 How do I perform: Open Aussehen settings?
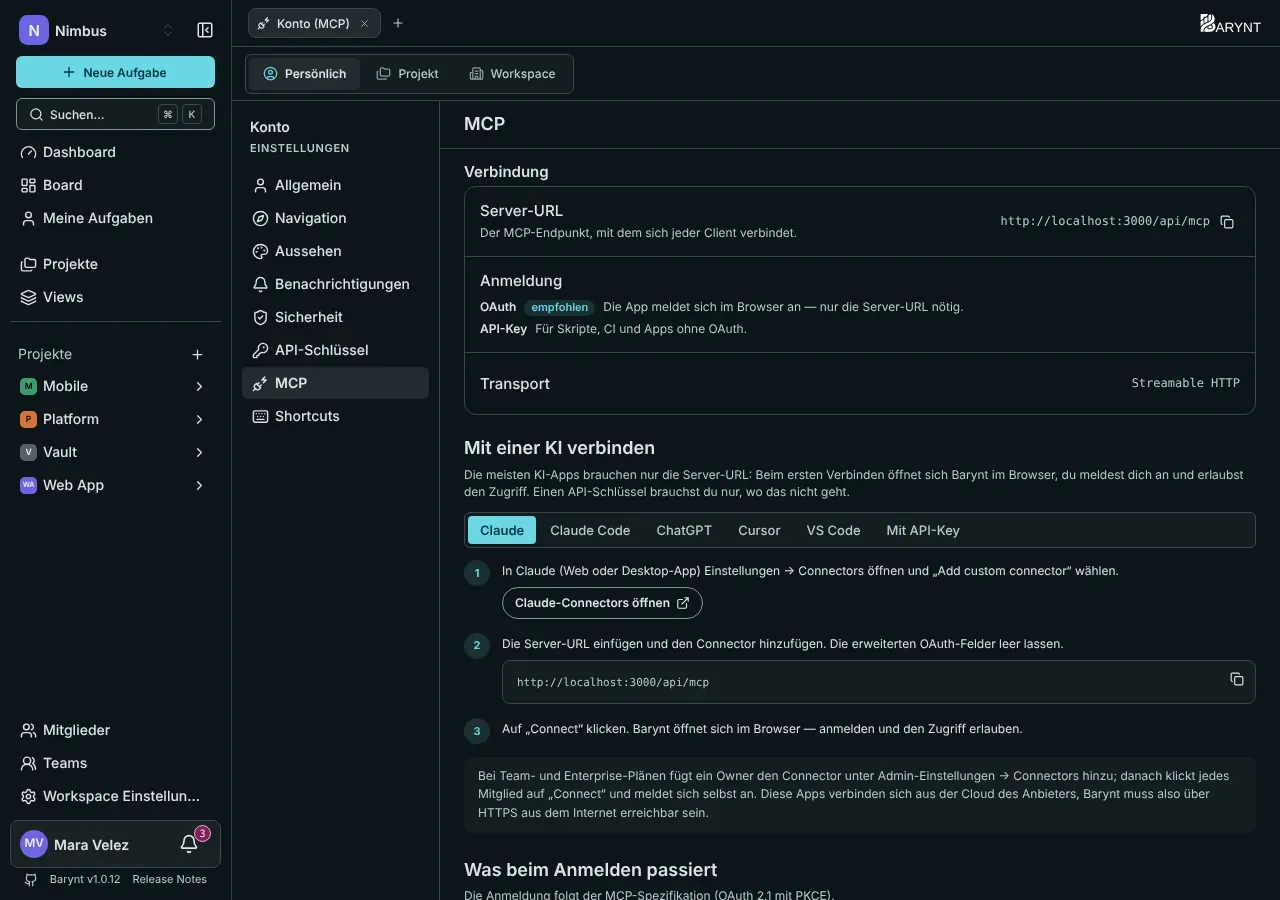tap(335, 251)
